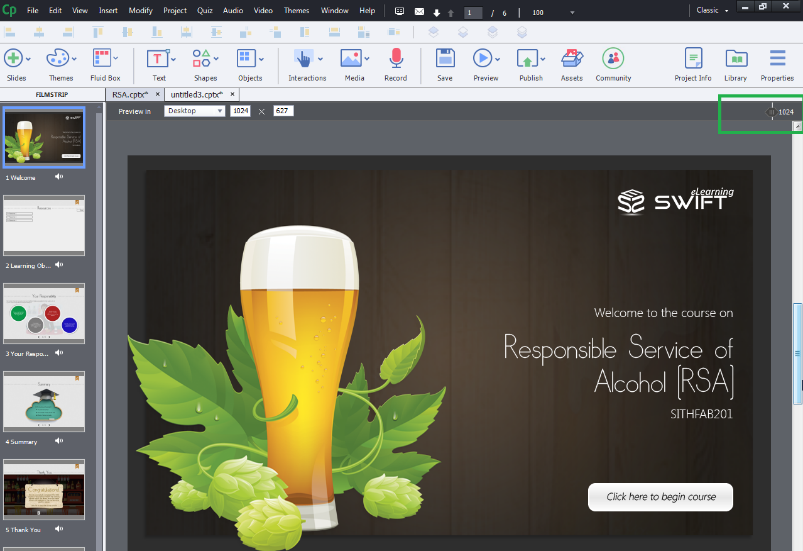Switch to the RSA.cptx tab

point(130,95)
